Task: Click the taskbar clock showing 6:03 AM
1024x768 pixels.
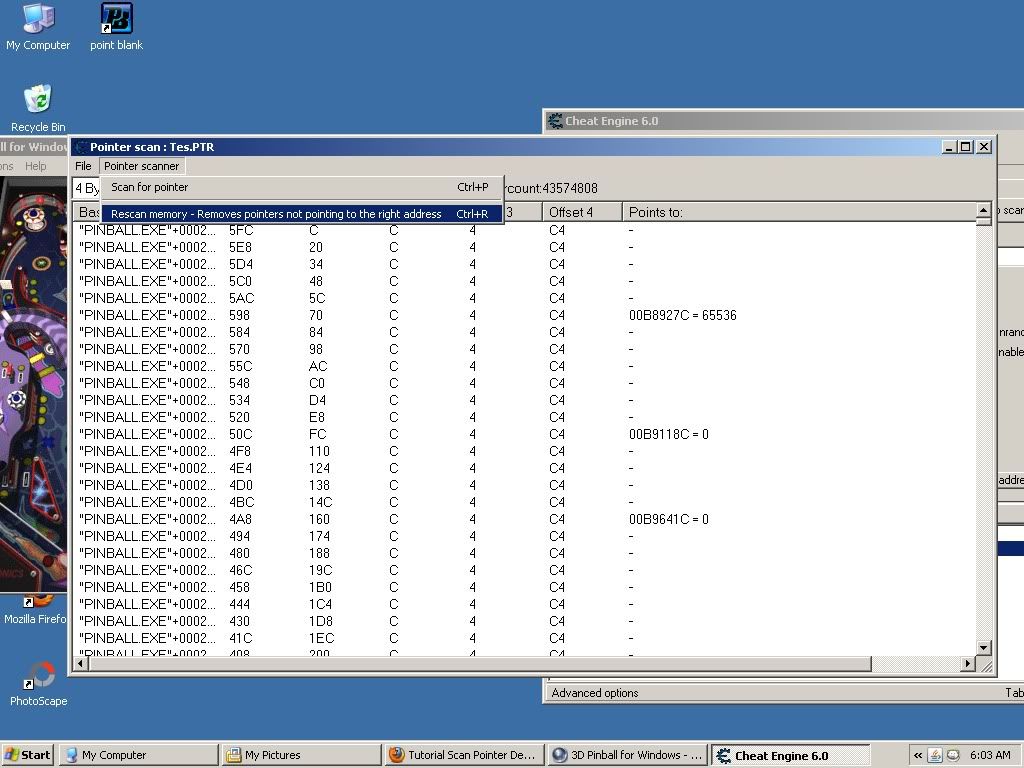Action: tap(990, 755)
